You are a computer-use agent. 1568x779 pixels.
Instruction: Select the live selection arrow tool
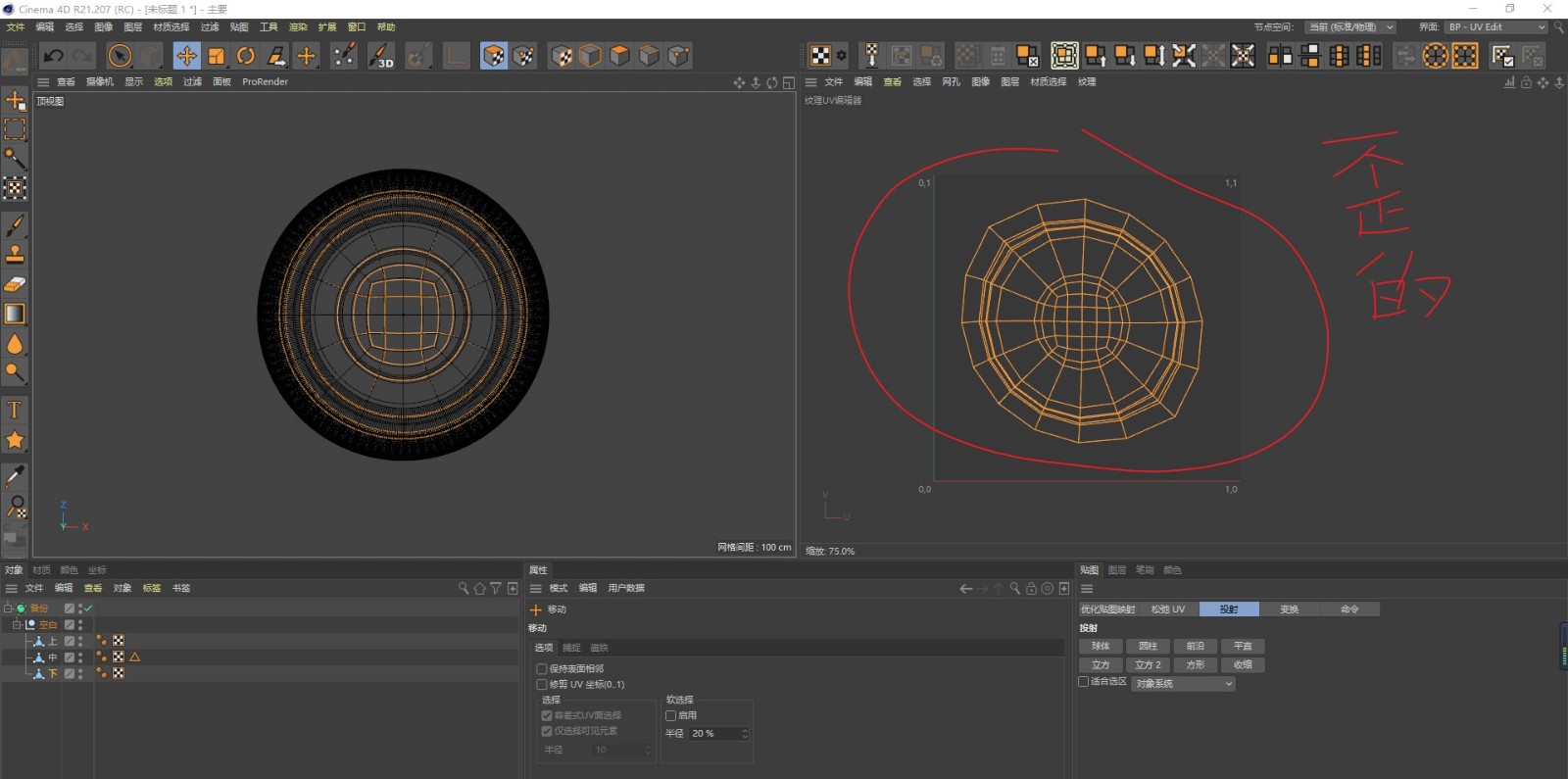coord(120,56)
